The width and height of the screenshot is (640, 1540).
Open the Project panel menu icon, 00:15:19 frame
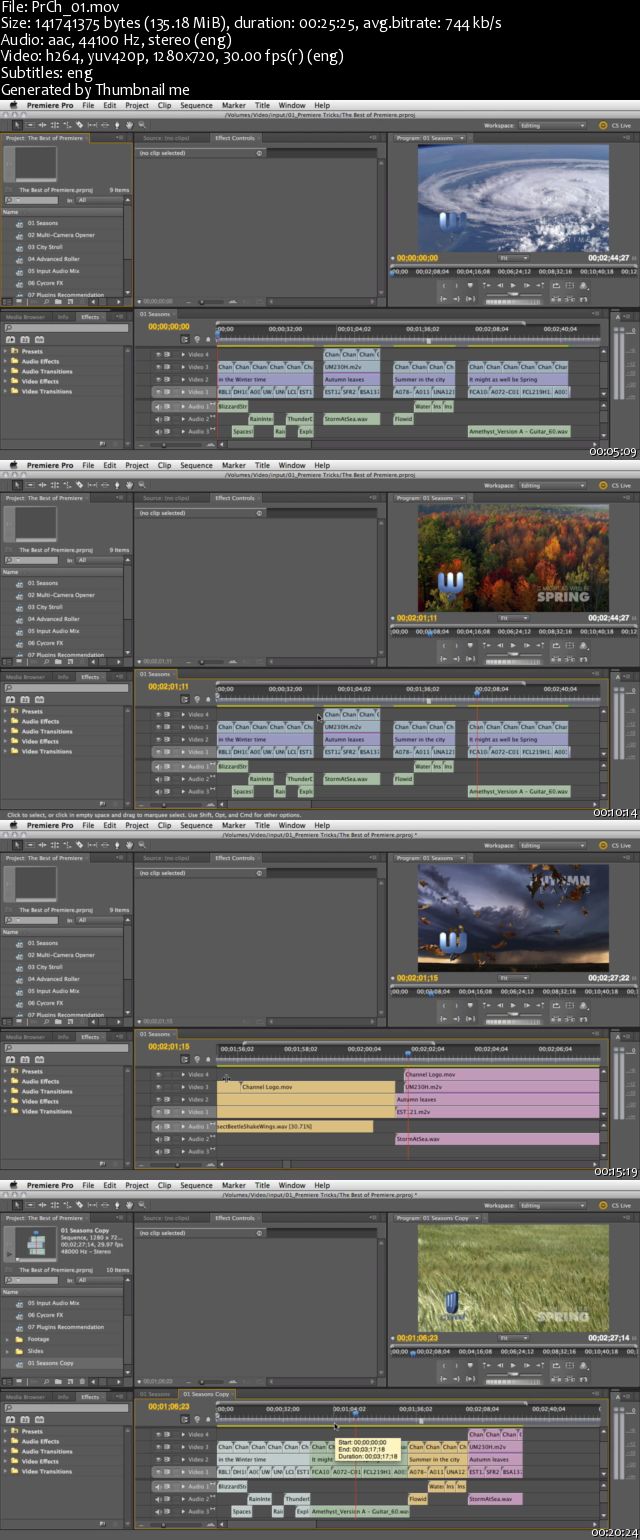(x=120, y=858)
